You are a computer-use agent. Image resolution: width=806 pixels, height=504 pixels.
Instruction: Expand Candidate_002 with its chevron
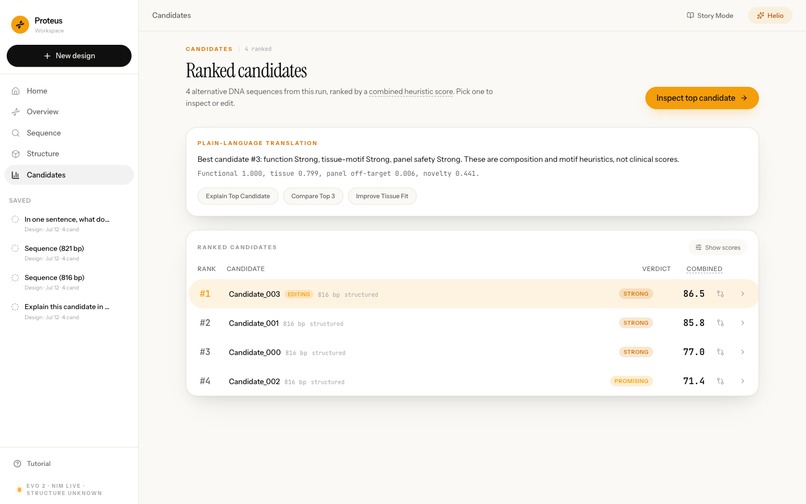click(742, 381)
